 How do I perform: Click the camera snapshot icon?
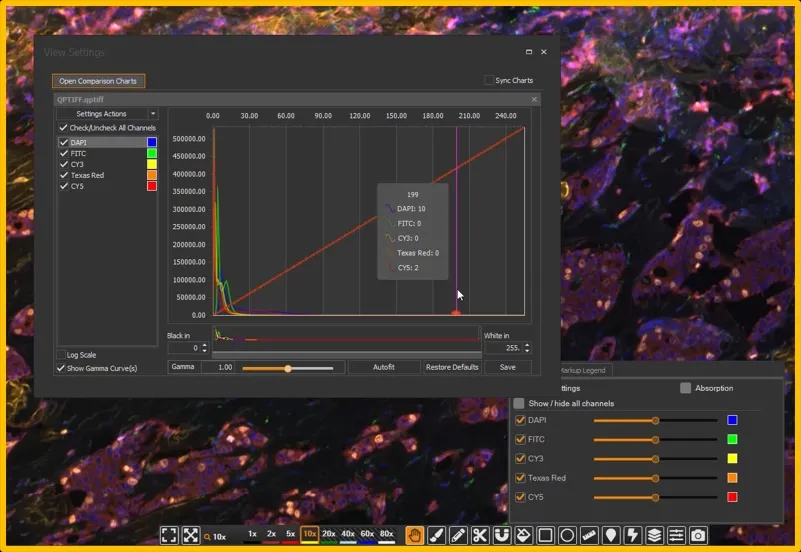click(698, 535)
